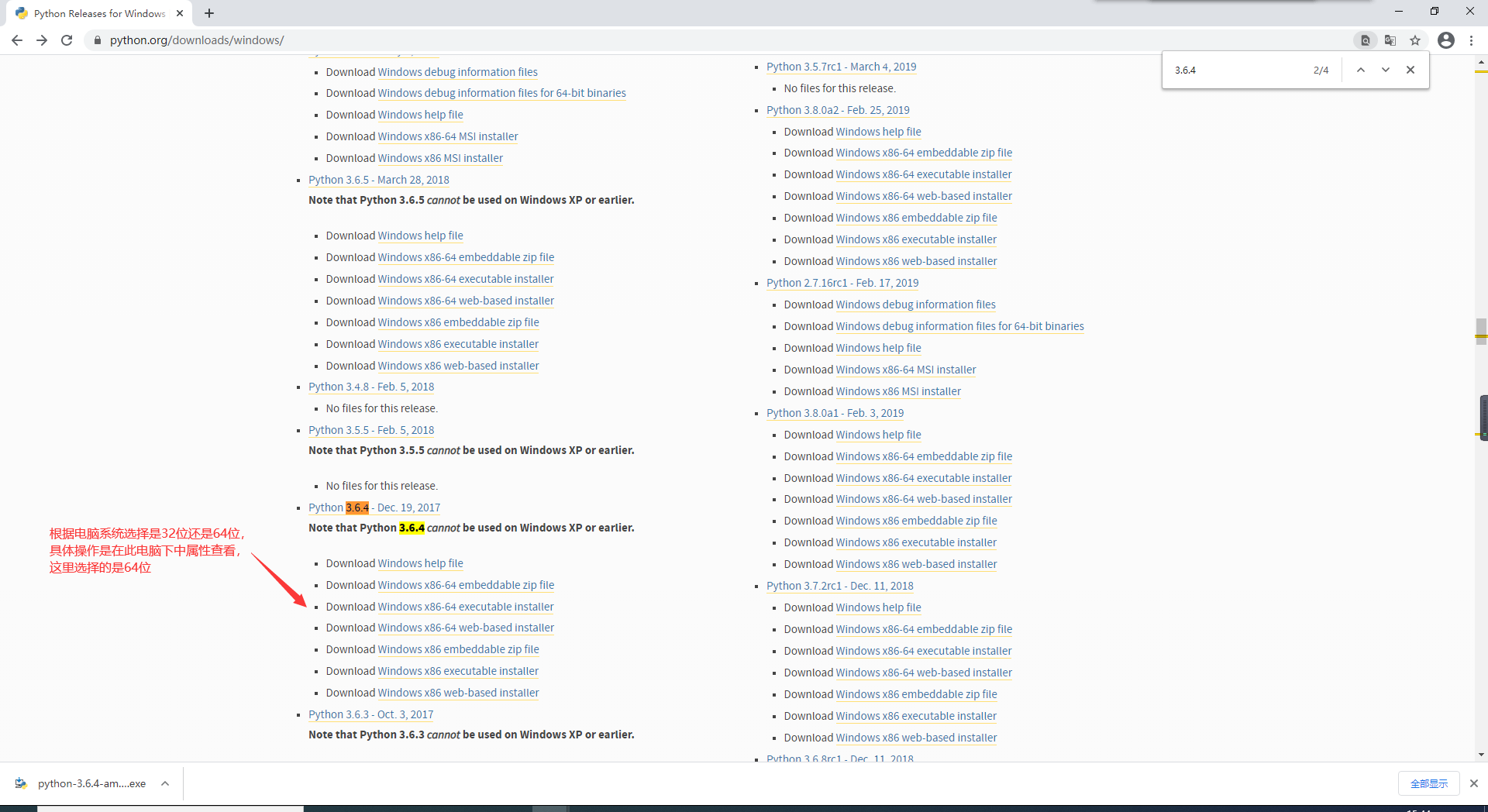Viewport: 1488px width, 812px height.
Task: Click the find-in-page search icon in the address bar
Action: click(1366, 40)
